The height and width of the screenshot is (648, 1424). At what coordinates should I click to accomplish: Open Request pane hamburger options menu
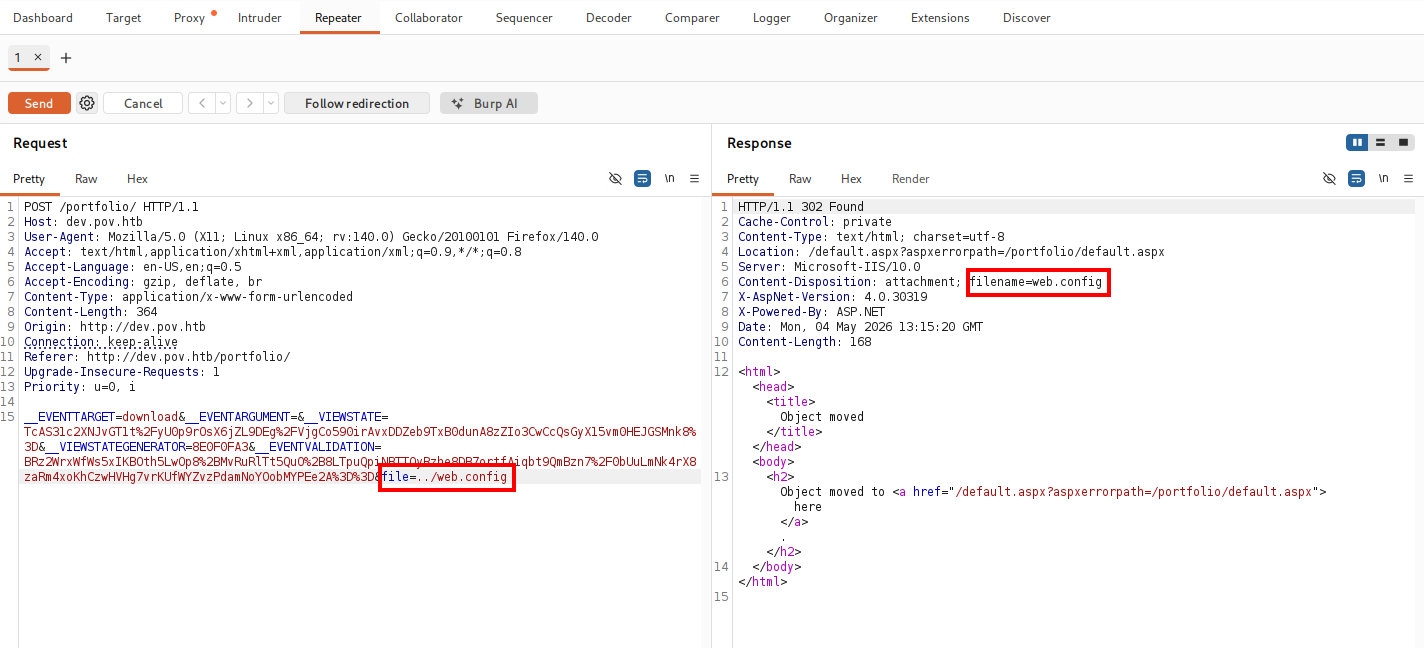(694, 179)
